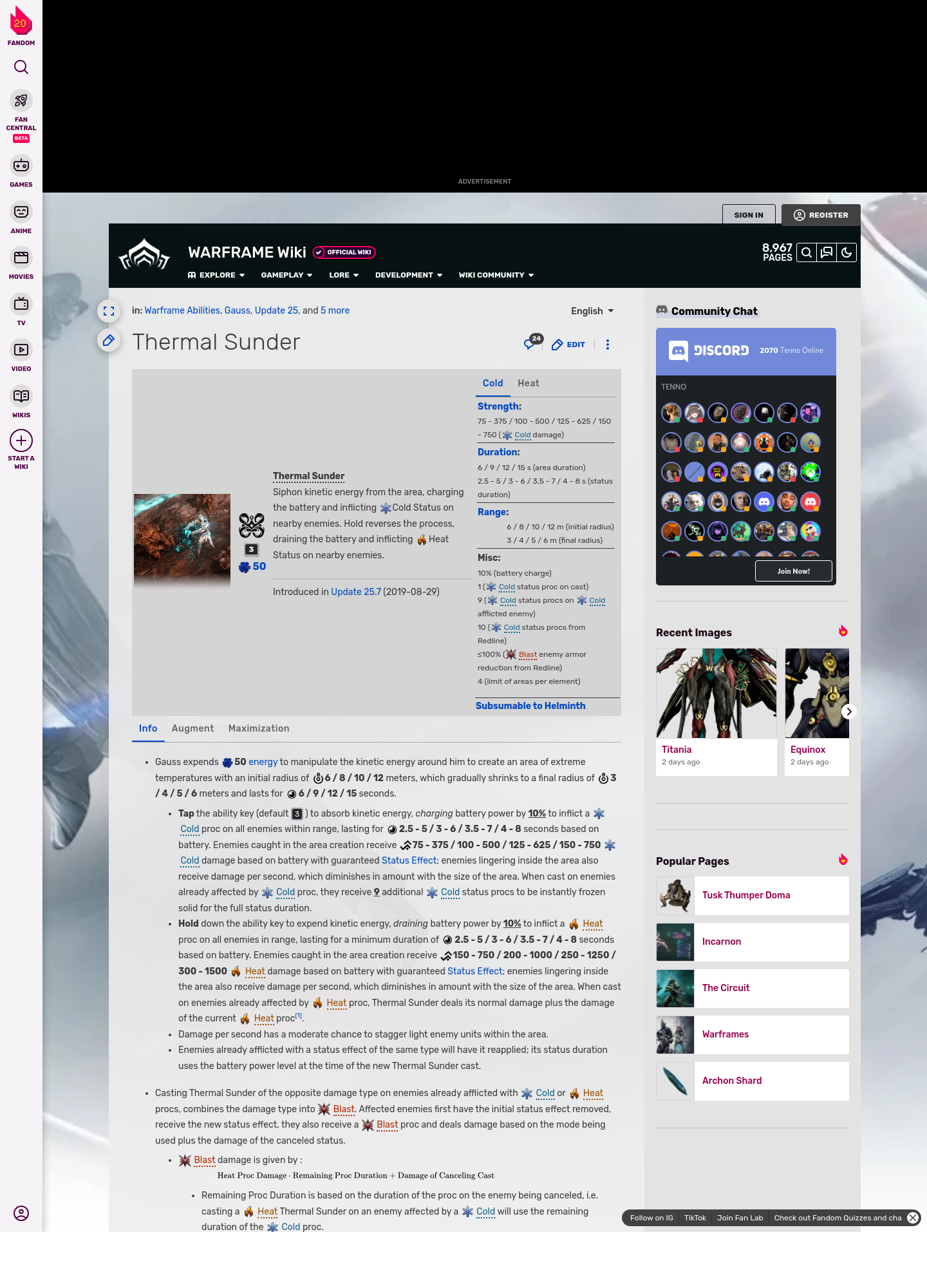Open the Tusk Thumper Doma popular page
927x1288 pixels.
[753, 895]
